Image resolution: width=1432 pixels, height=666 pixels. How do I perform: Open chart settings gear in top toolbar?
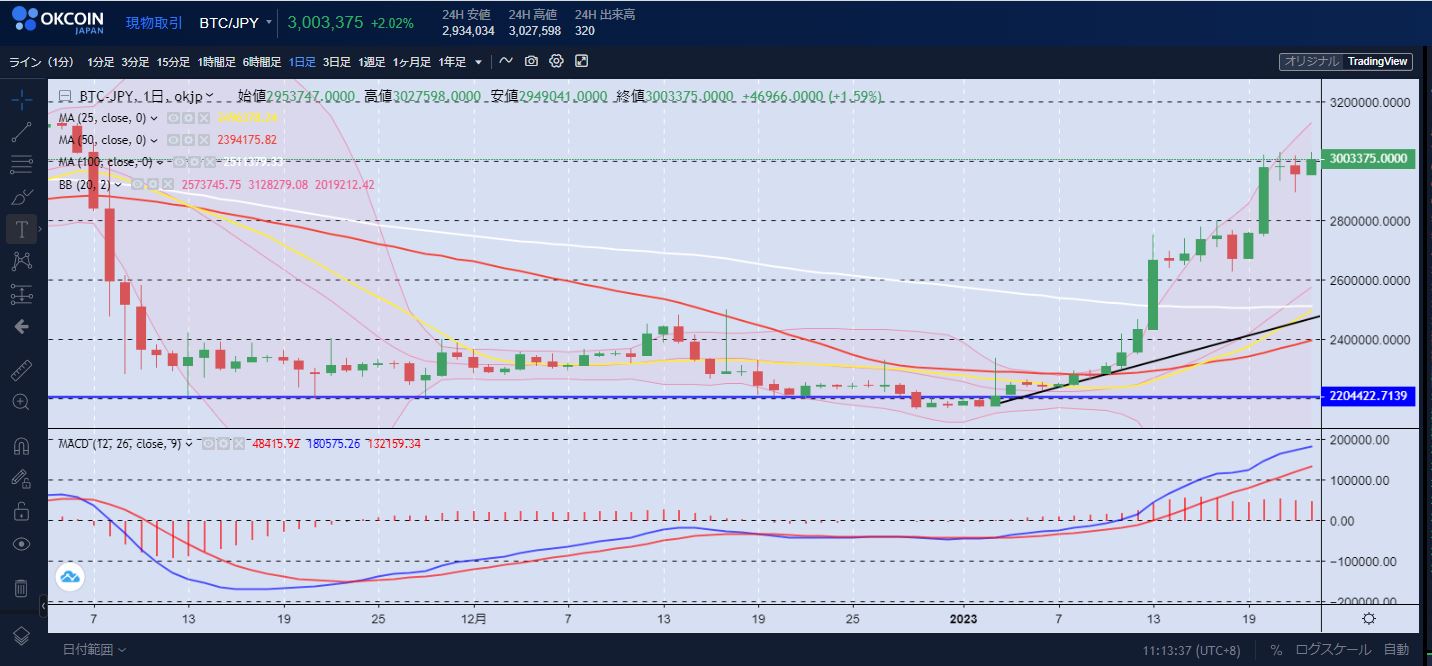(556, 62)
